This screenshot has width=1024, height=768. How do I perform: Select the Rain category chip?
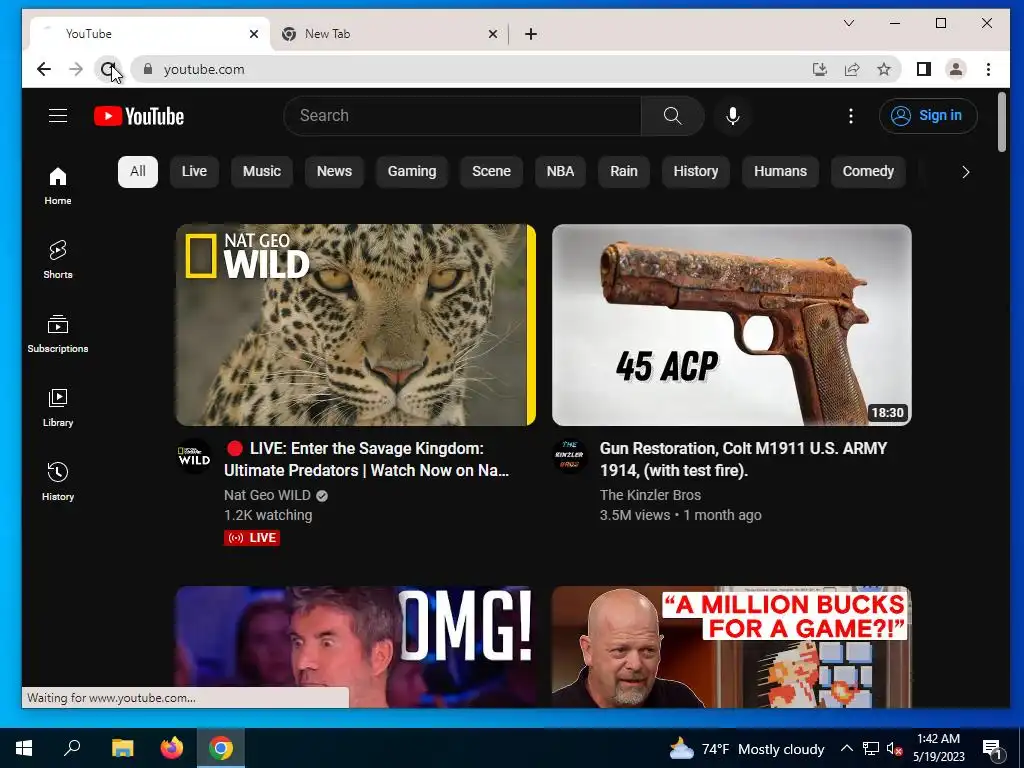624,172
